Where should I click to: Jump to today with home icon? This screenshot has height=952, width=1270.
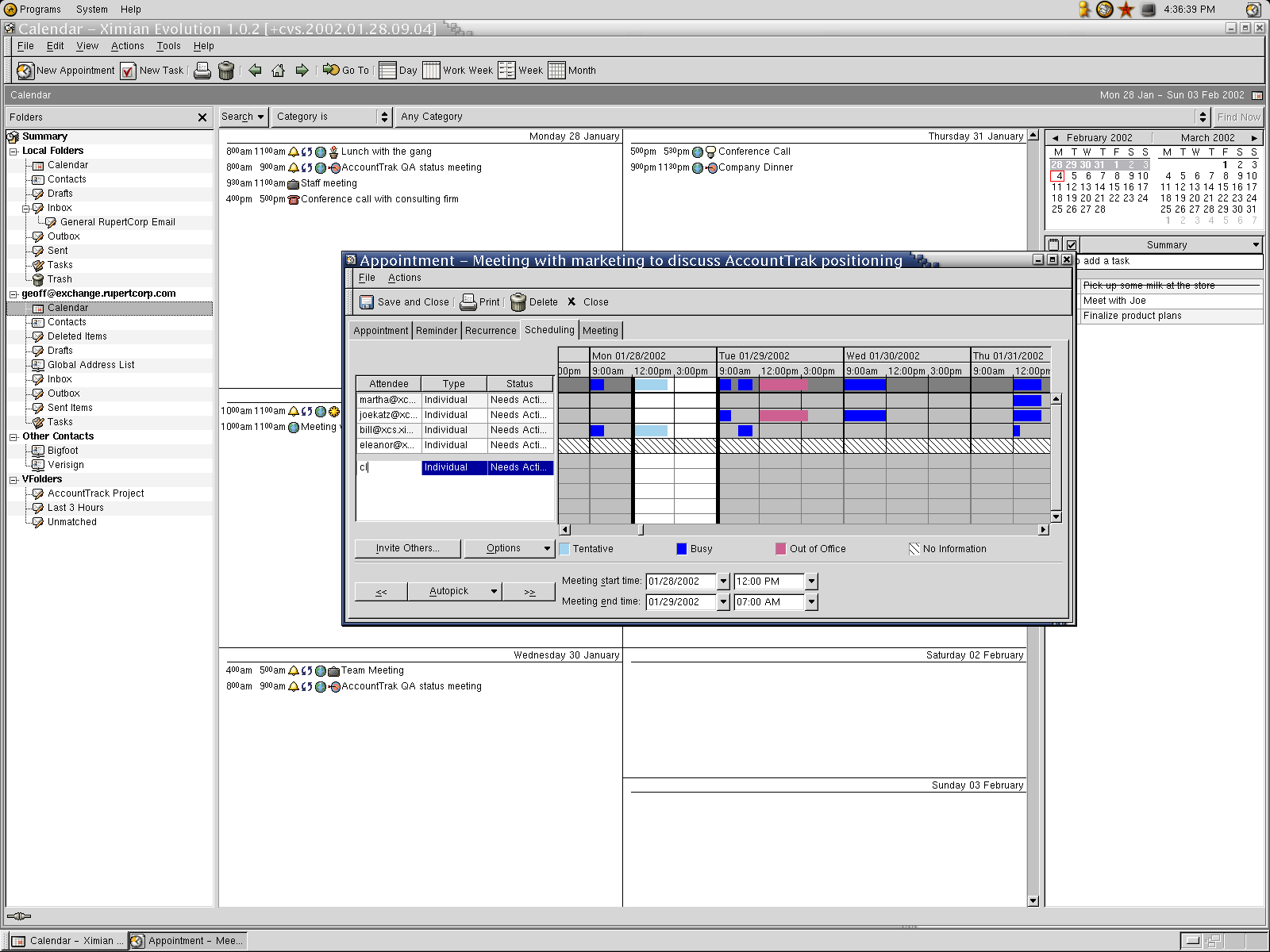278,71
